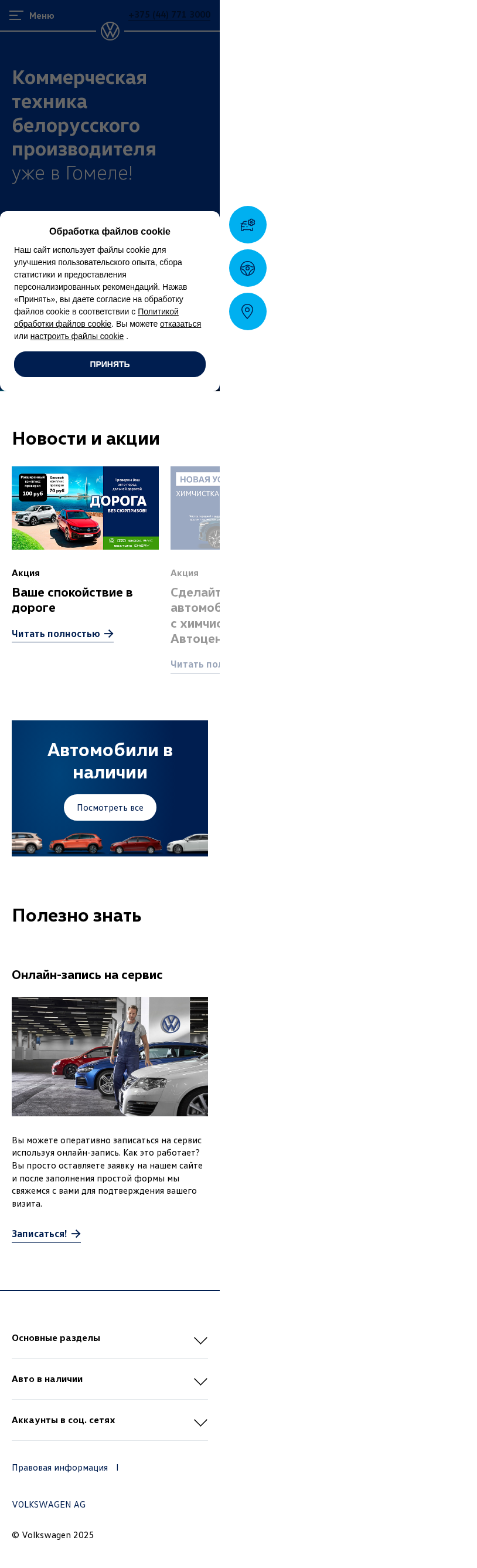This screenshot has height=1568, width=477.
Task: Click arrow icon beside Читать полностью
Action: 109,634
